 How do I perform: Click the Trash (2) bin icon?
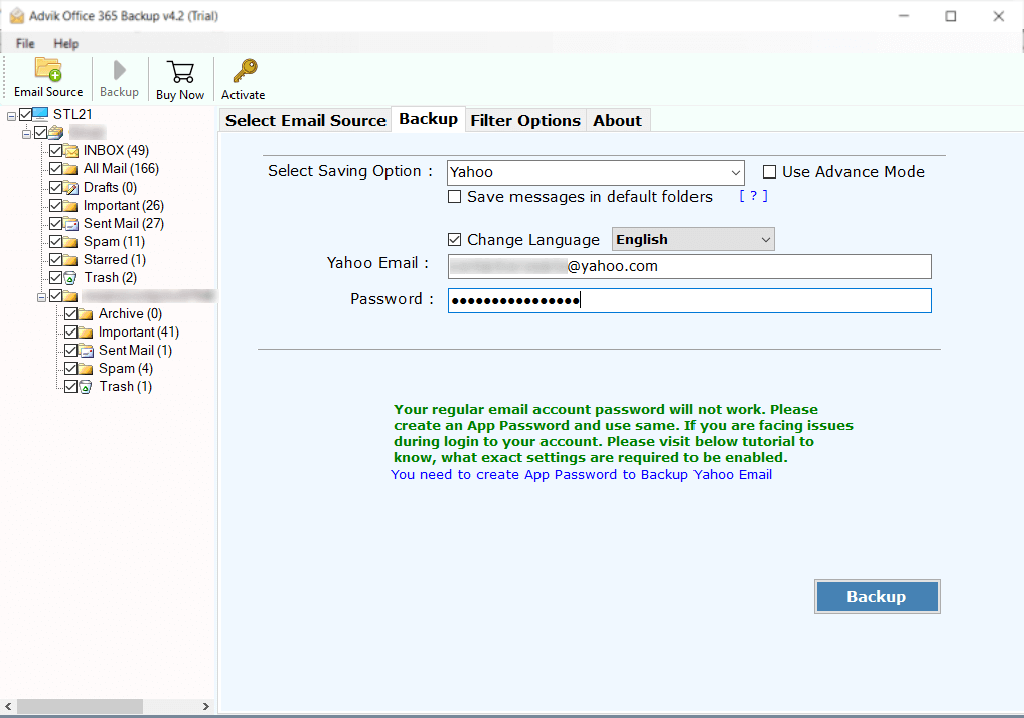pyautogui.click(x=71, y=278)
